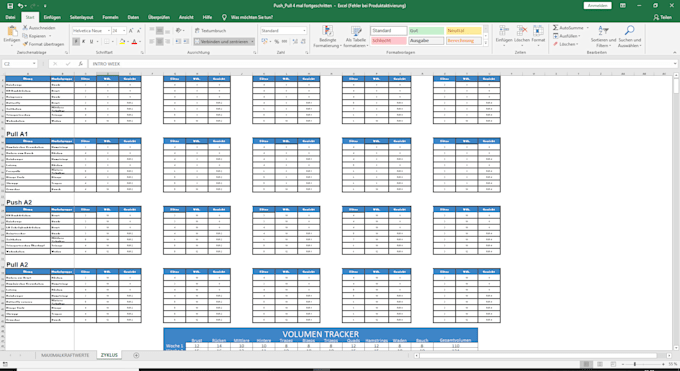Adjust the zoom slider in the status bar
This screenshot has width=680, height=371.
(x=634, y=364)
